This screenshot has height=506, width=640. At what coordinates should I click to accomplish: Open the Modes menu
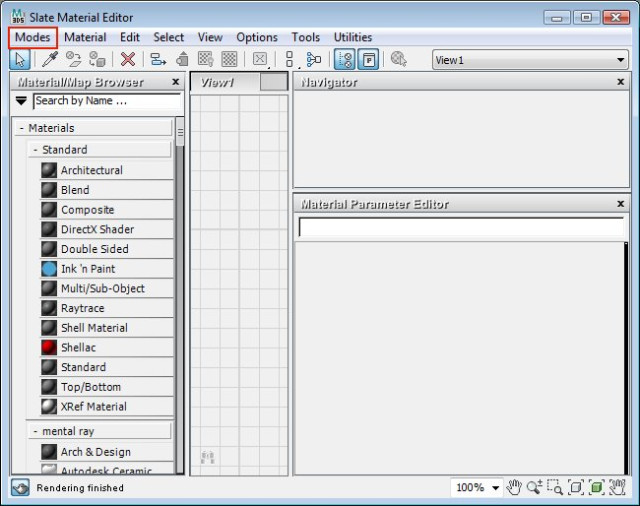pyautogui.click(x=33, y=37)
